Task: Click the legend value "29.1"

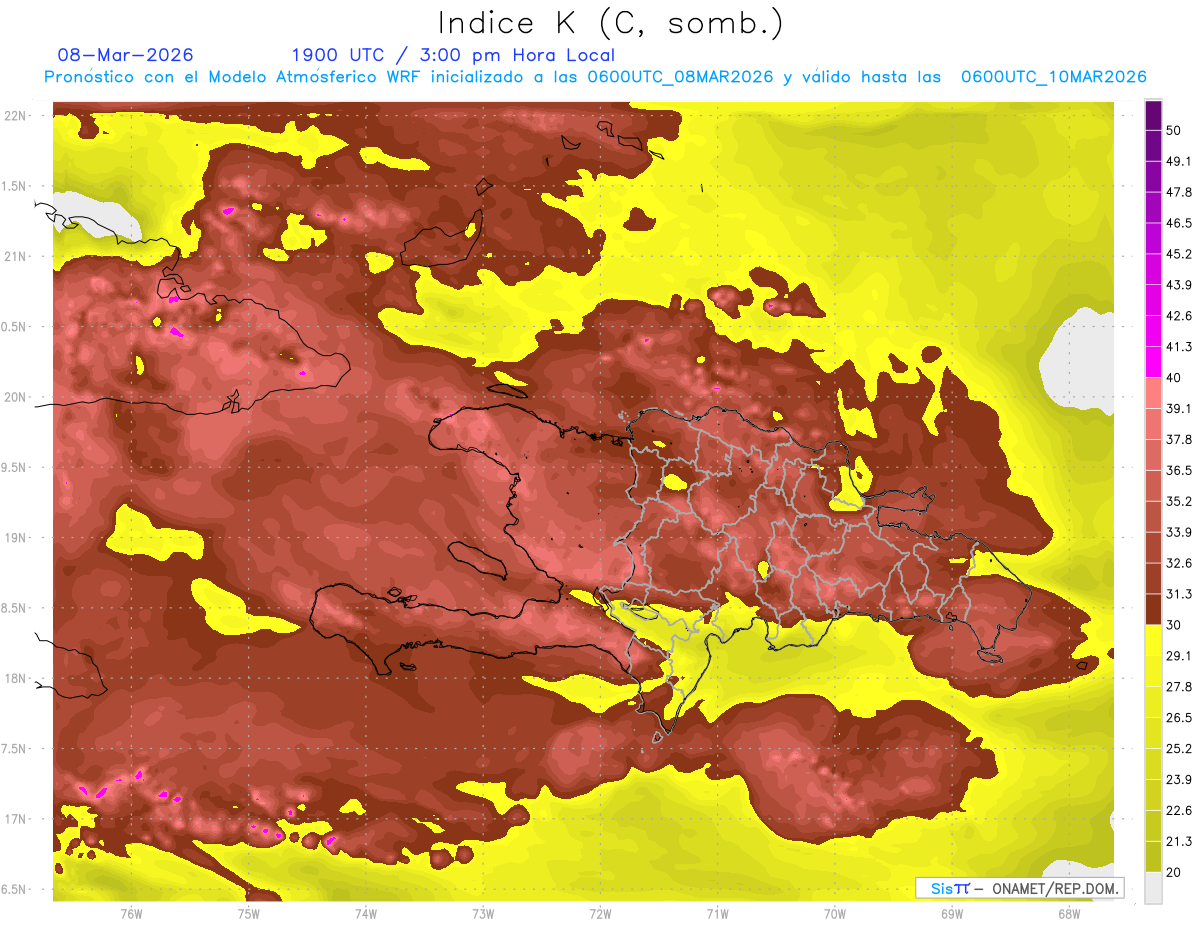Action: pos(1179,656)
